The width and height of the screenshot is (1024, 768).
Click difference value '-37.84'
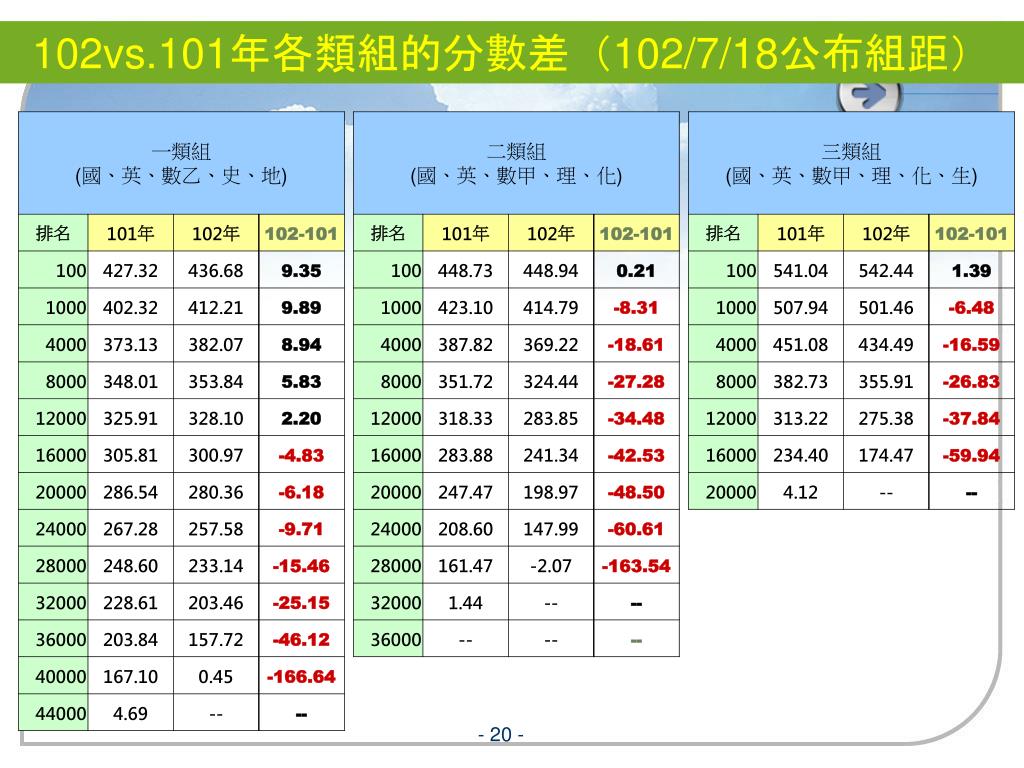click(971, 418)
